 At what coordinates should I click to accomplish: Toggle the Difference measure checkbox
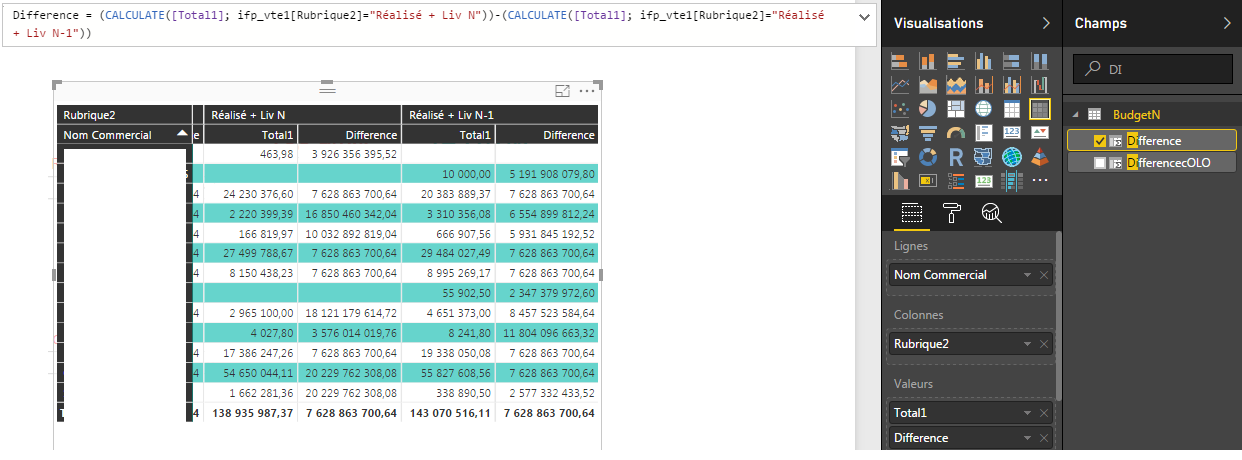click(1100, 141)
